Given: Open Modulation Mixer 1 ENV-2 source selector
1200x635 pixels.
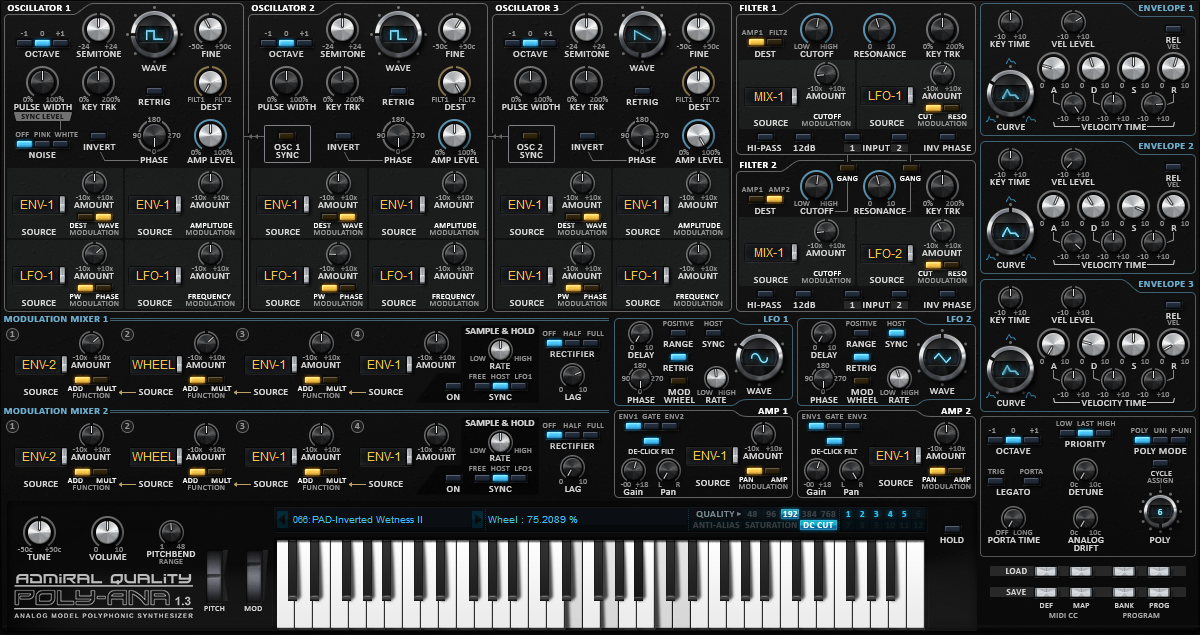Looking at the screenshot, I should (x=41, y=365).
